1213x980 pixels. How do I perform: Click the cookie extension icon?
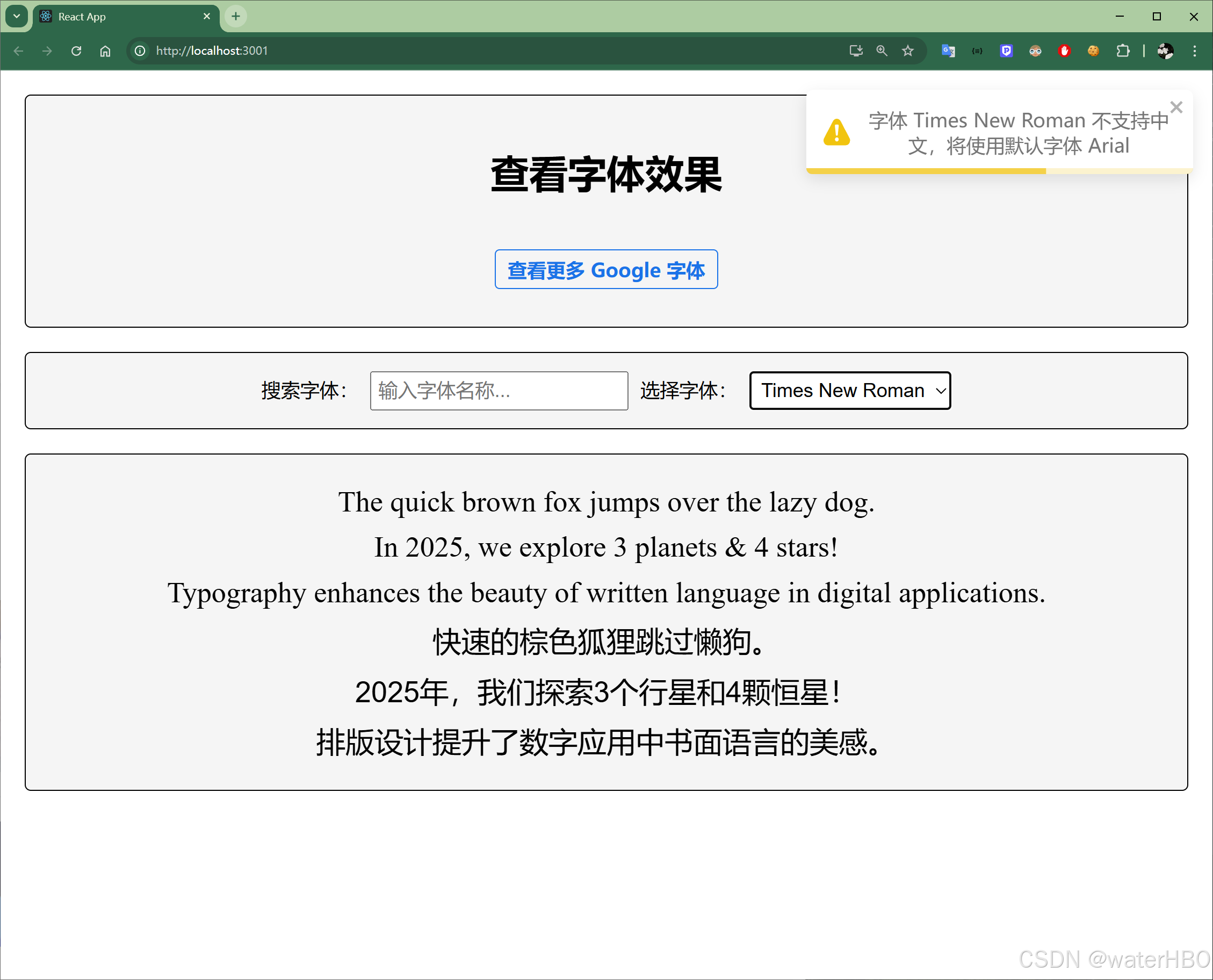pos(1093,51)
